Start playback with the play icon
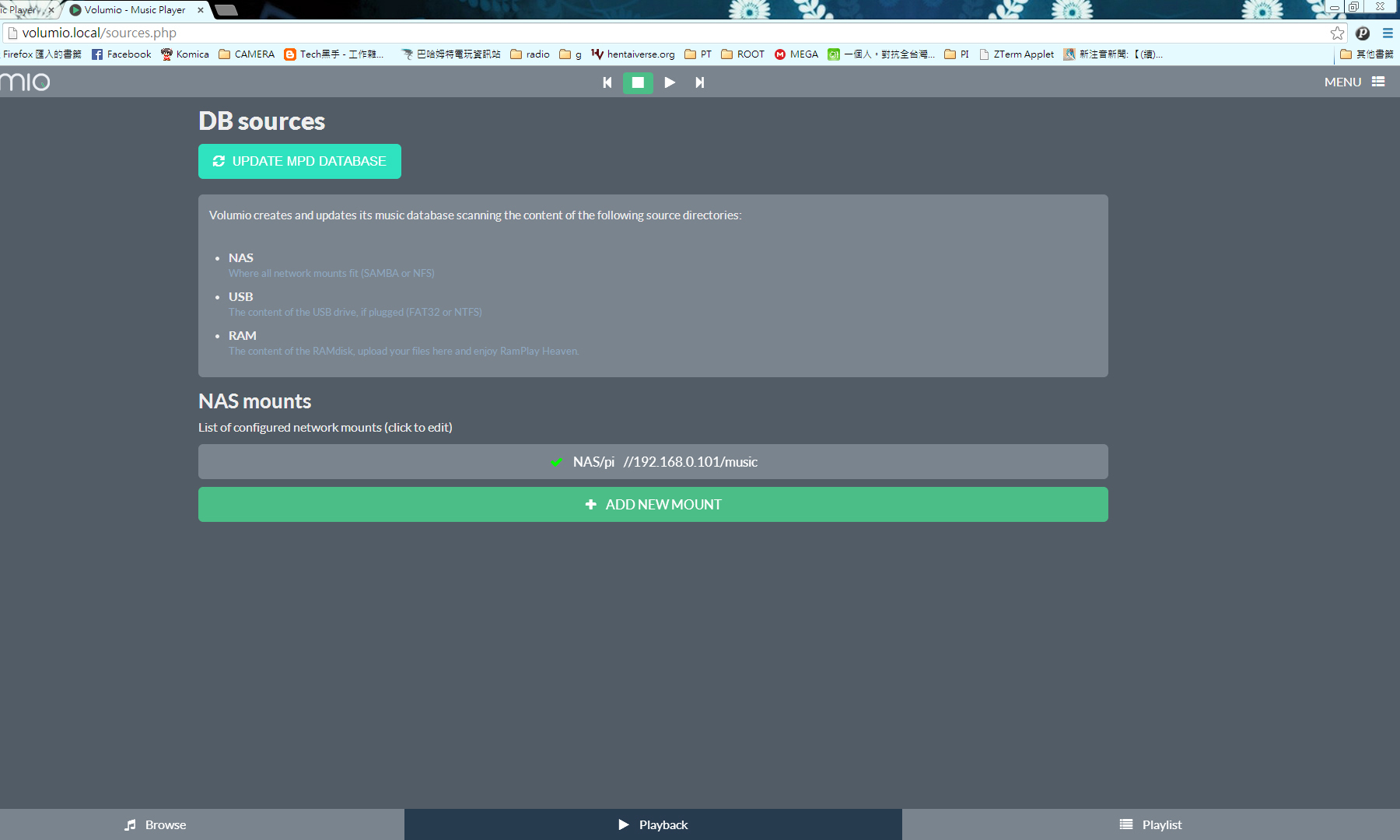This screenshot has width=1400, height=840. coord(669,82)
